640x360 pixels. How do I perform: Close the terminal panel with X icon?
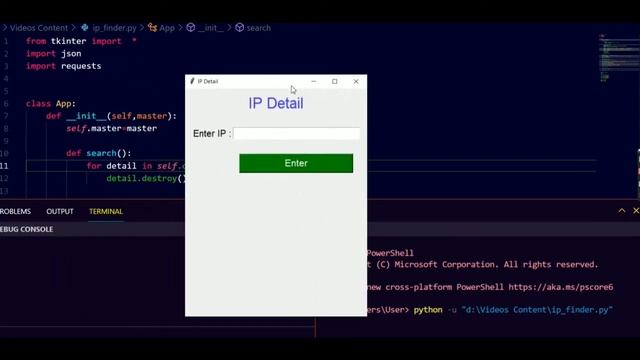coord(636,211)
